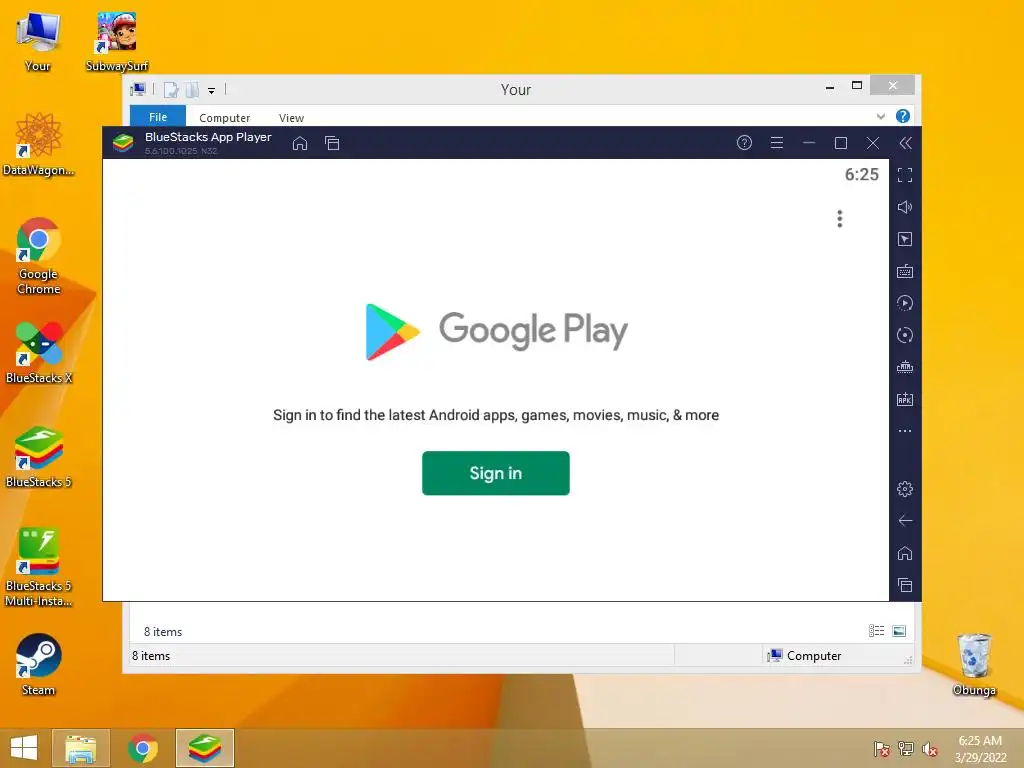Select the BlueStacks 5 desktop shortcut
The width and height of the screenshot is (1024, 768).
pos(39,457)
